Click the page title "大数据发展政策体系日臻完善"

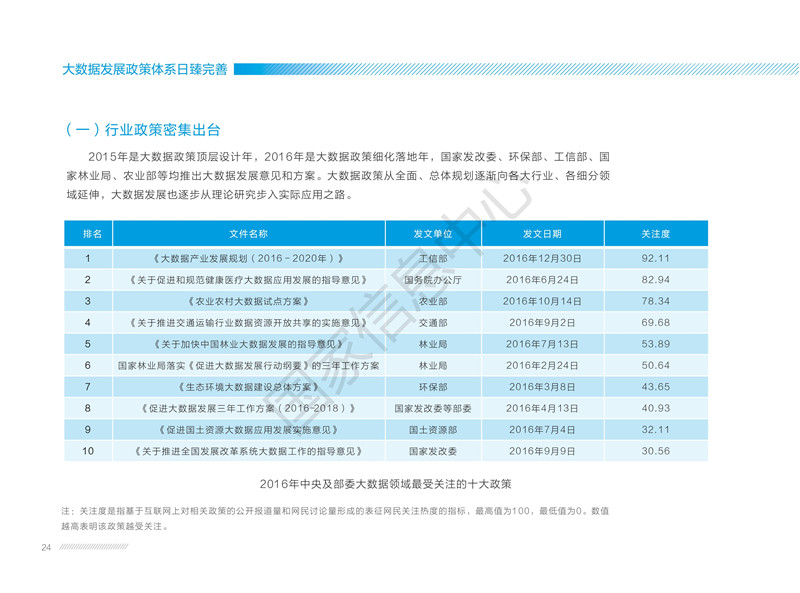145,69
